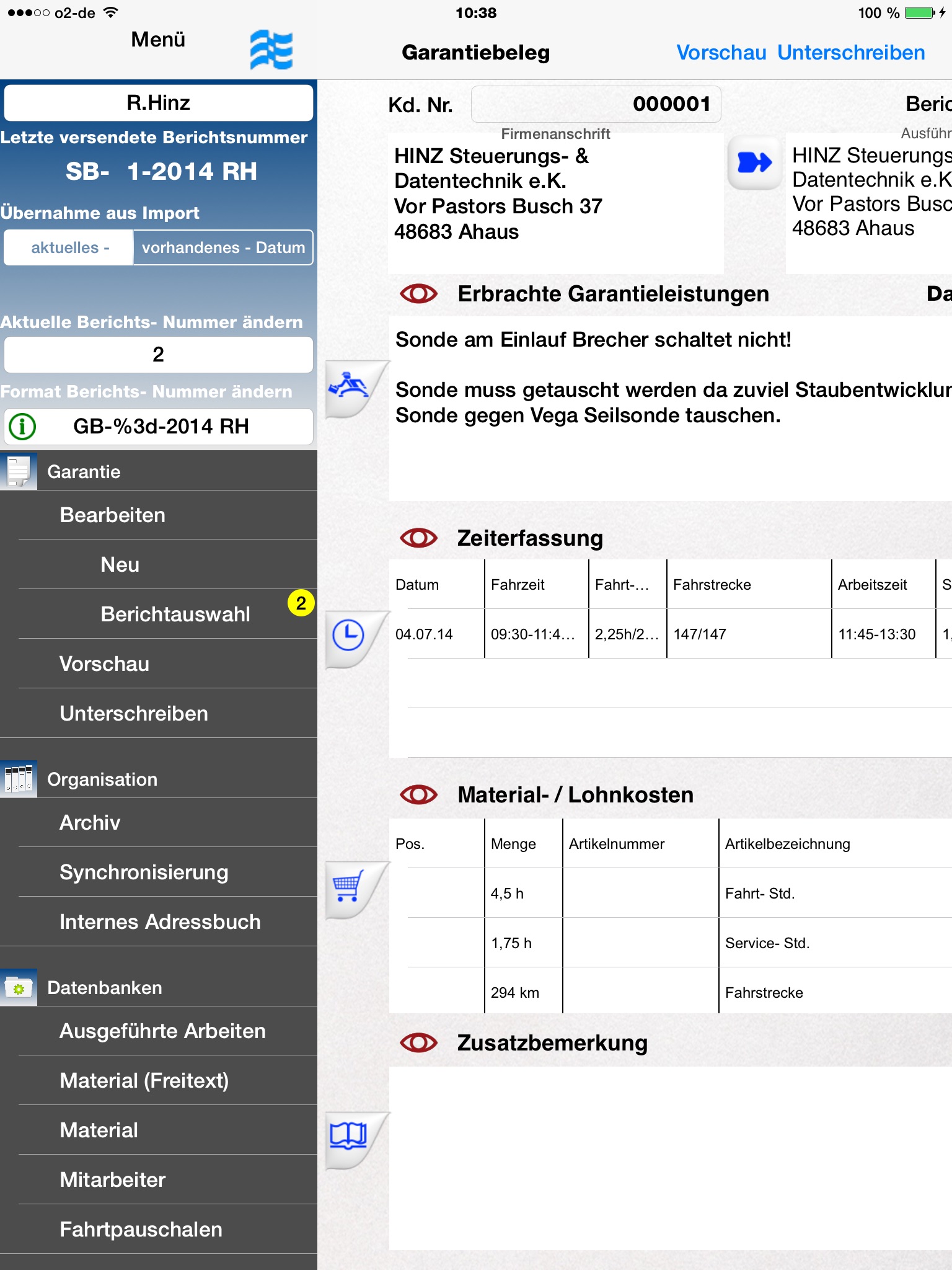Tap the battery indicator in status bar
Image resolution: width=952 pixels, height=1270 pixels.
(x=919, y=12)
